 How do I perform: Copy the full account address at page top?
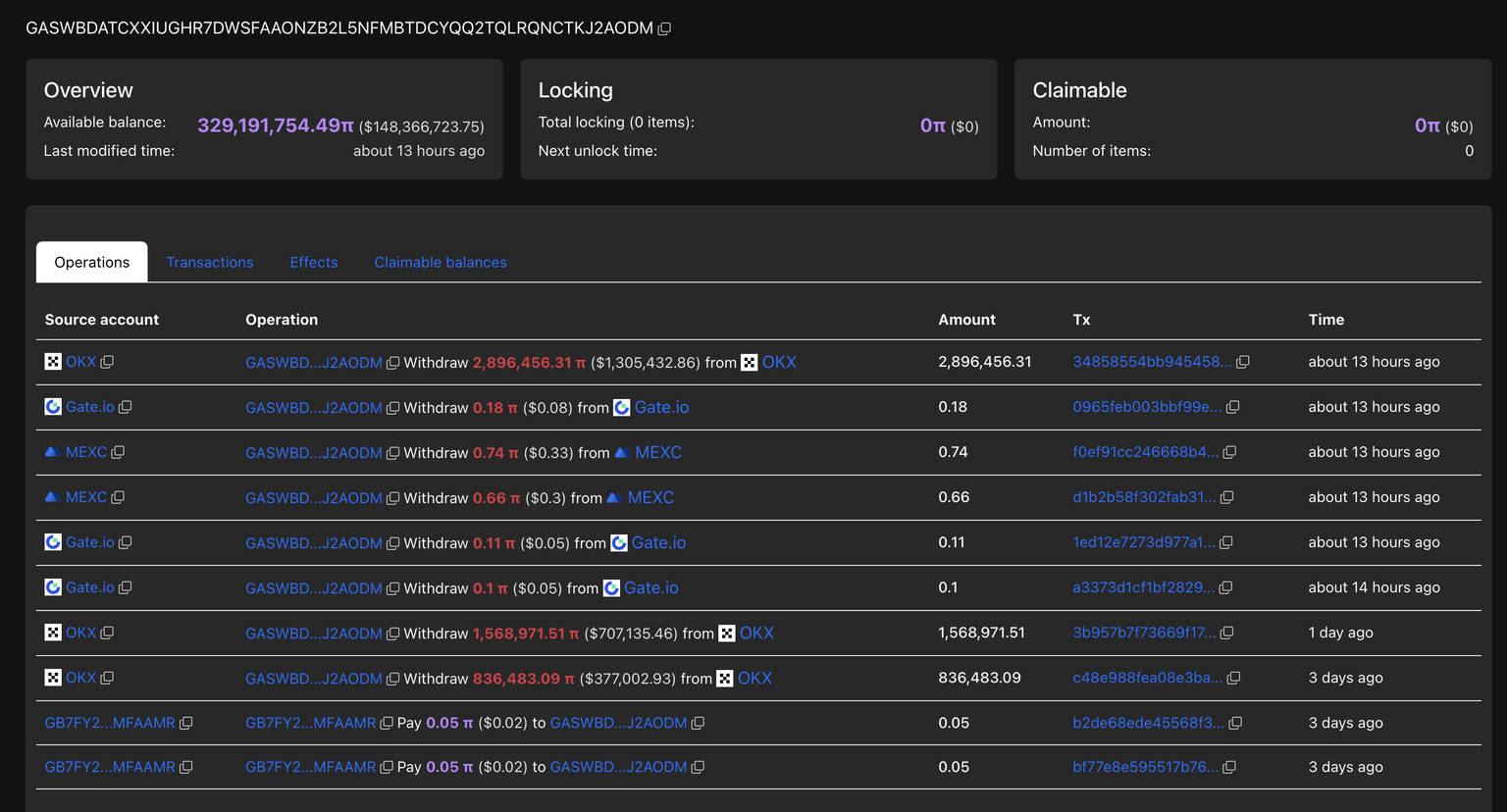tap(664, 28)
